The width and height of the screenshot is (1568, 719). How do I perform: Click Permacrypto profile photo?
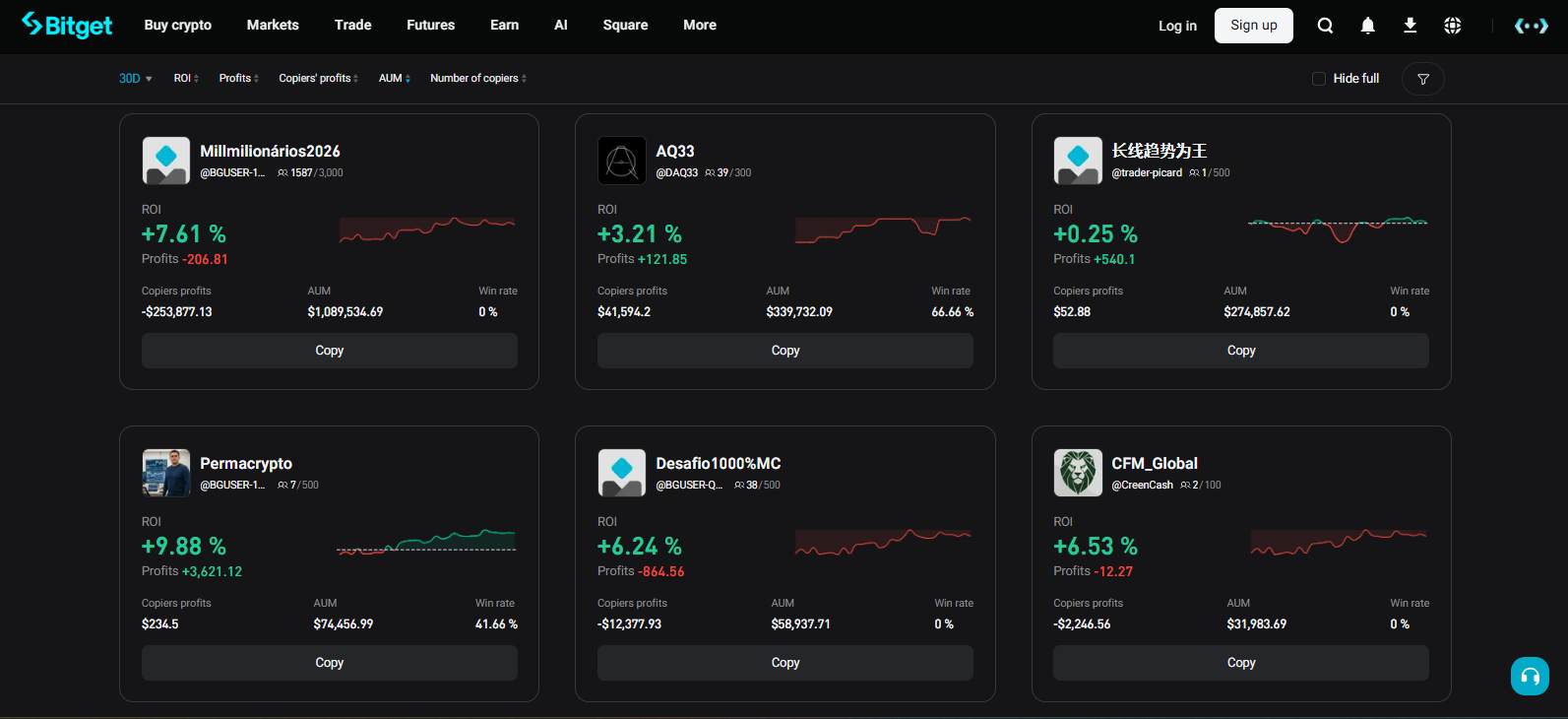(166, 473)
